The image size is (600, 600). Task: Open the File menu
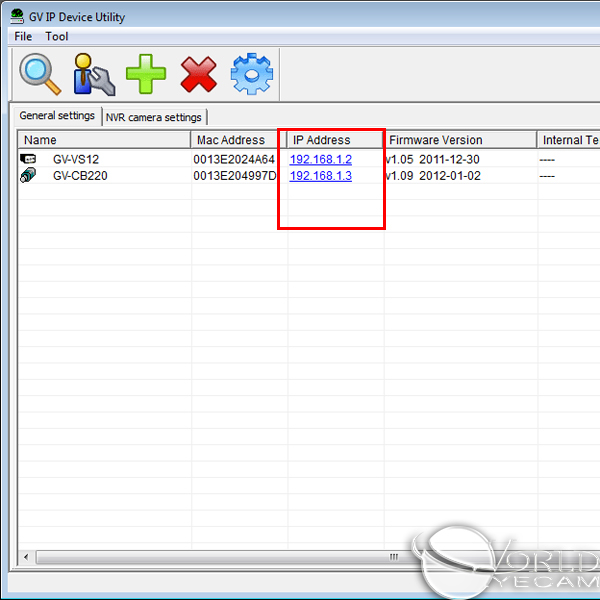(x=23, y=36)
